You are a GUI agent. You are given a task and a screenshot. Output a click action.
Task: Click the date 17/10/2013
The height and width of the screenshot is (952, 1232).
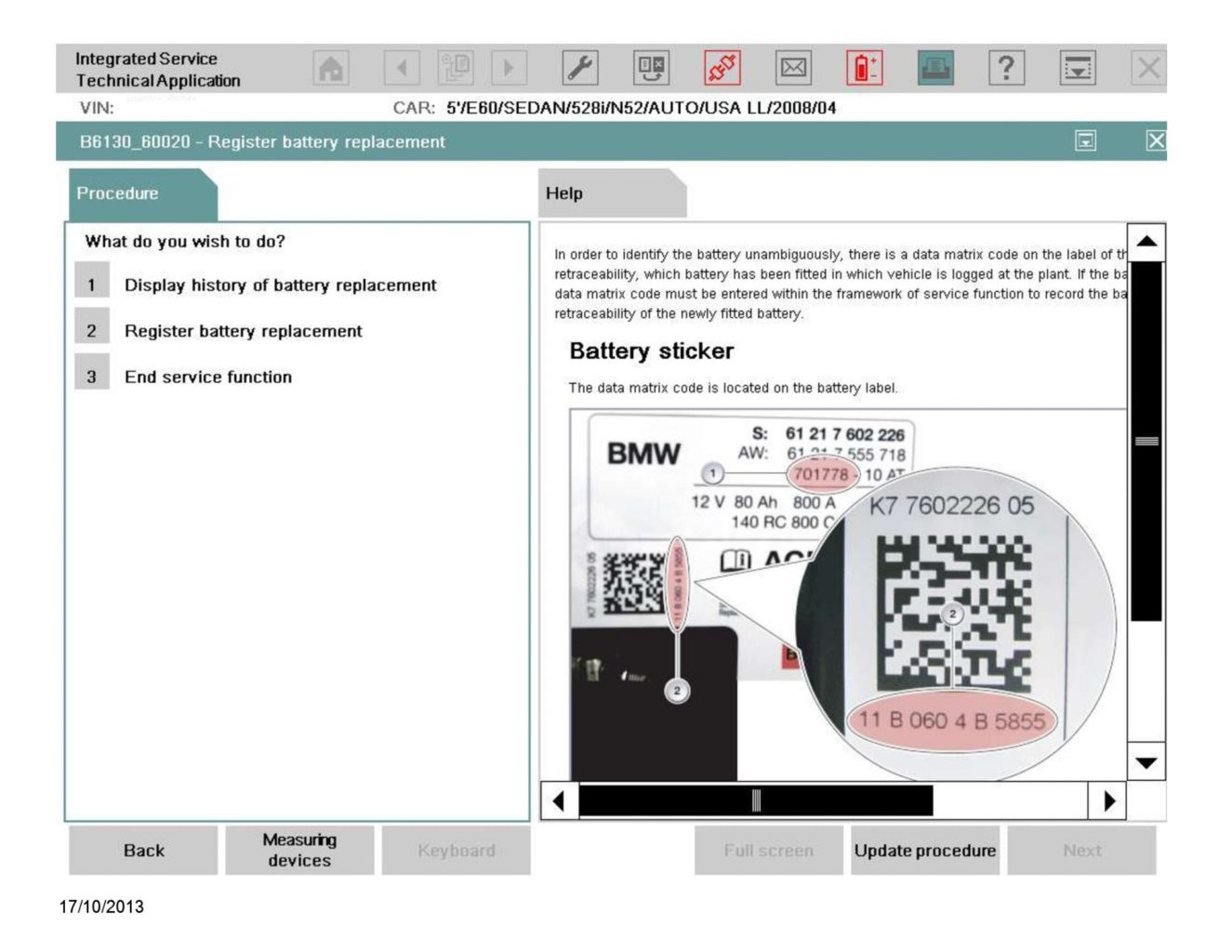point(101,906)
